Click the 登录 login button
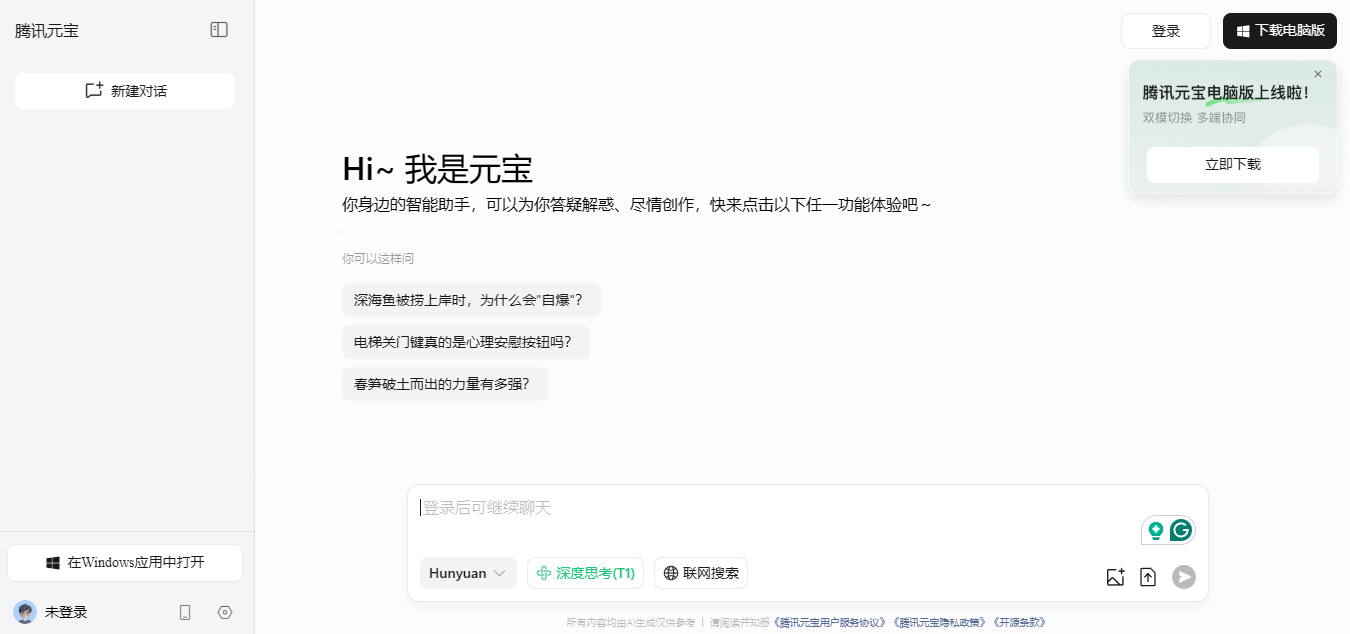This screenshot has width=1350, height=634. [1166, 31]
